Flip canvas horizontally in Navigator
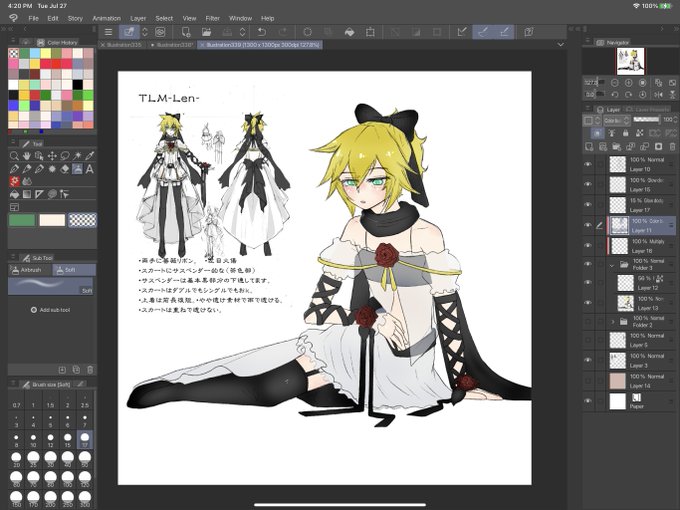680x510 pixels. tap(658, 94)
